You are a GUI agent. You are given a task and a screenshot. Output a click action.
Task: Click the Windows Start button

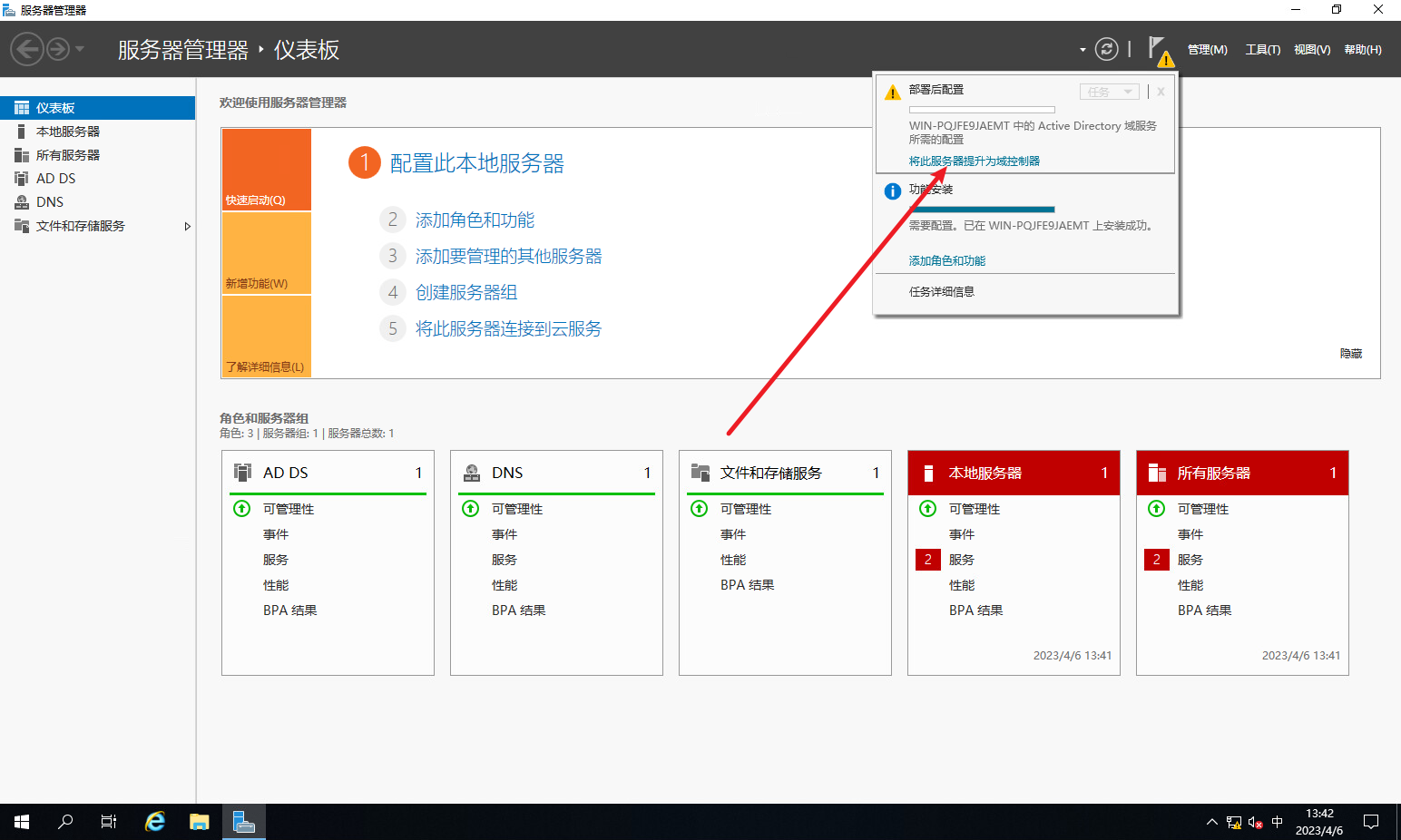tap(22, 822)
